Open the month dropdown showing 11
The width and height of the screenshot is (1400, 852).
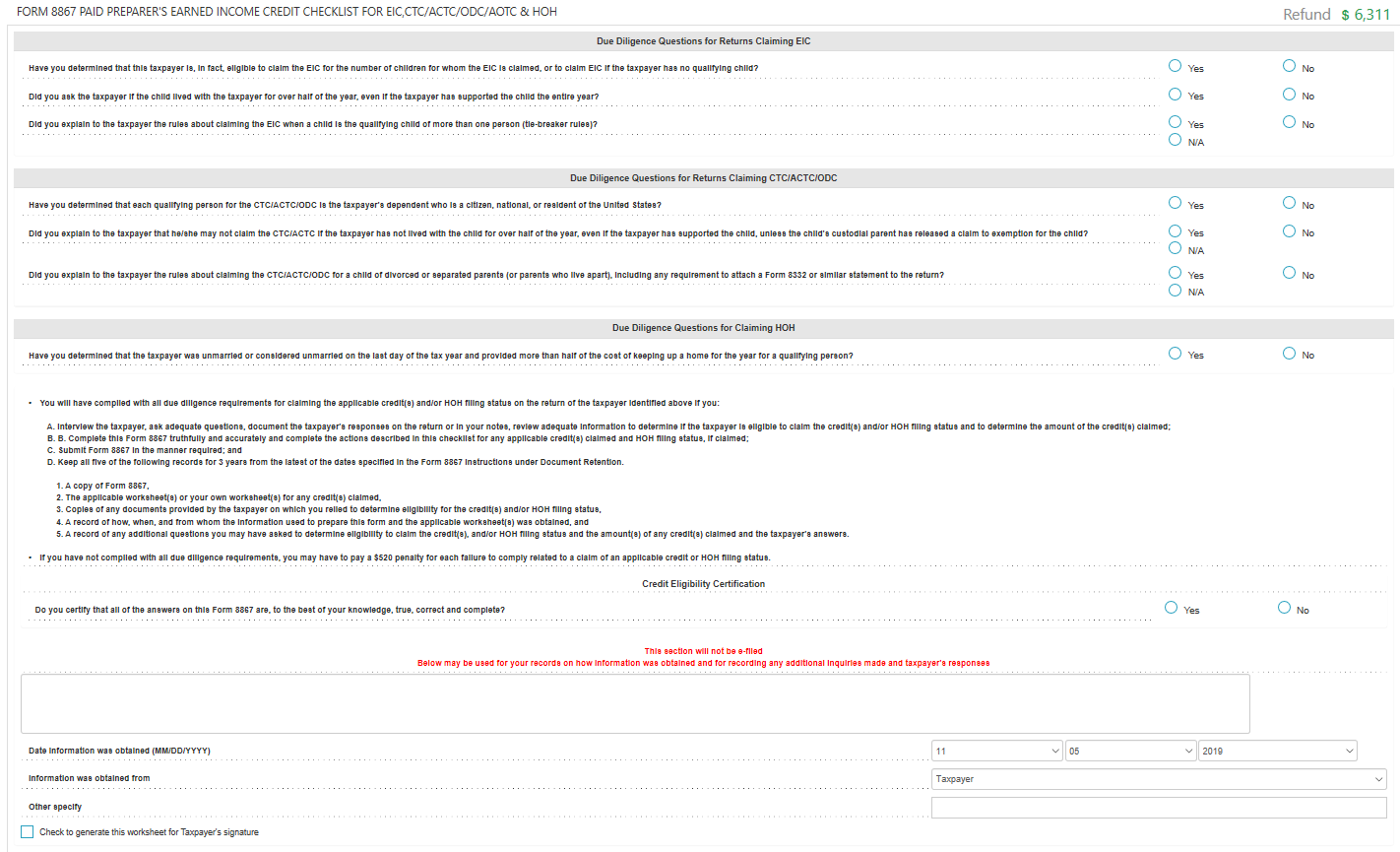[996, 750]
